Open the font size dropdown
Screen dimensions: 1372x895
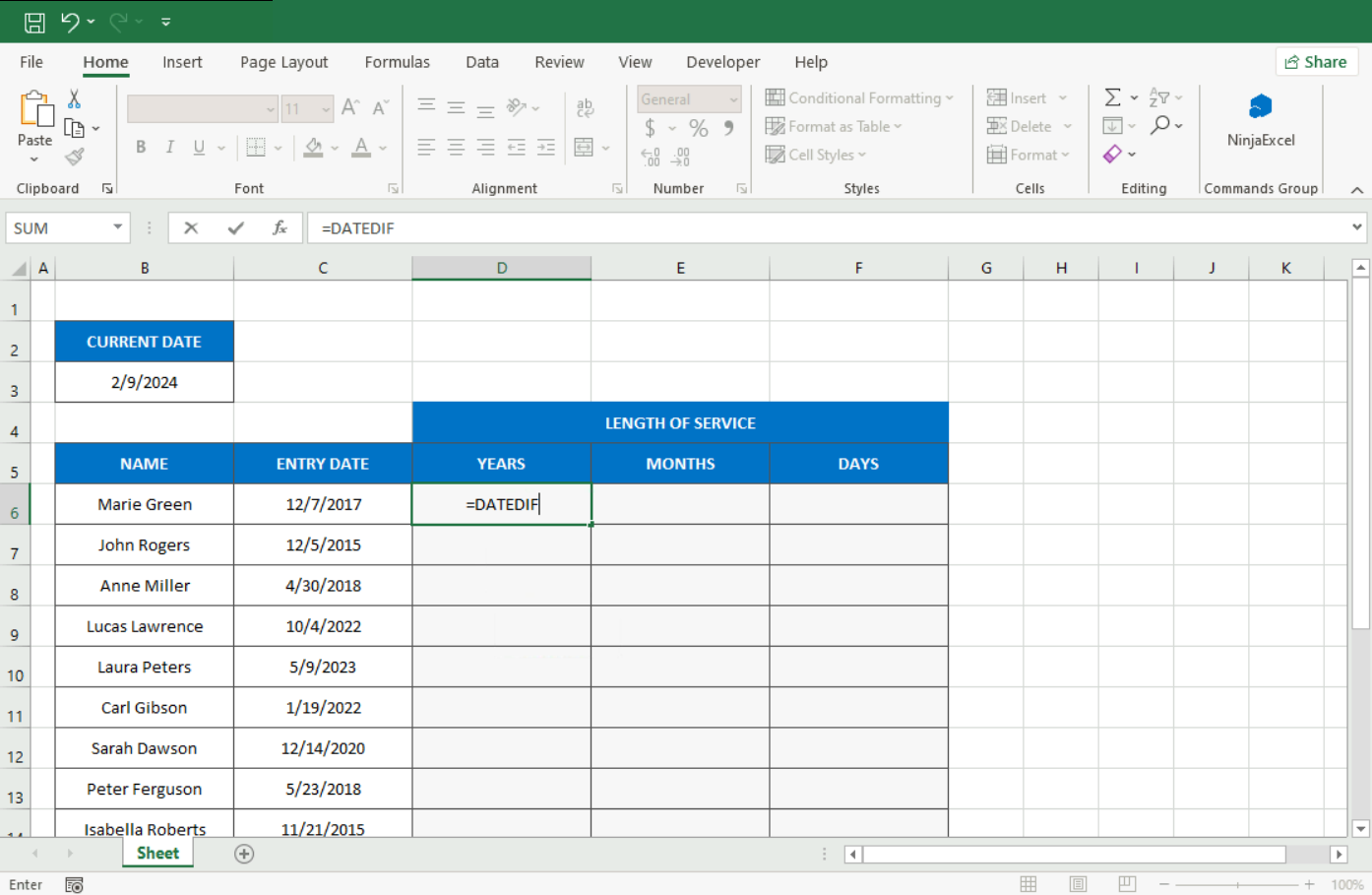327,108
